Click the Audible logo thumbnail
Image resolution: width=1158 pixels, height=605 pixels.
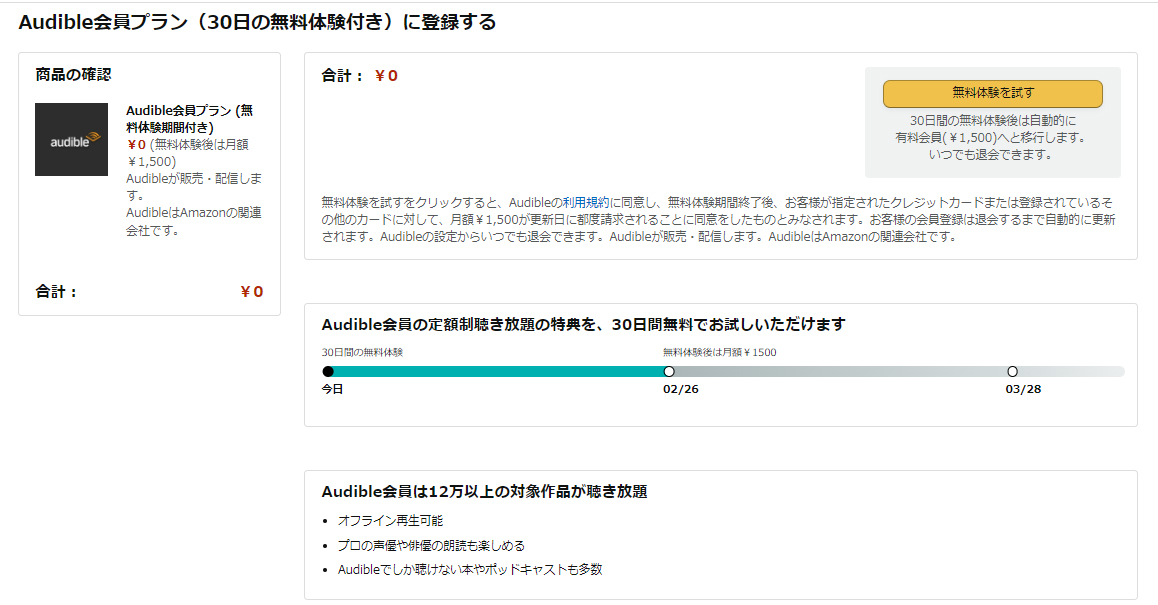pos(72,140)
